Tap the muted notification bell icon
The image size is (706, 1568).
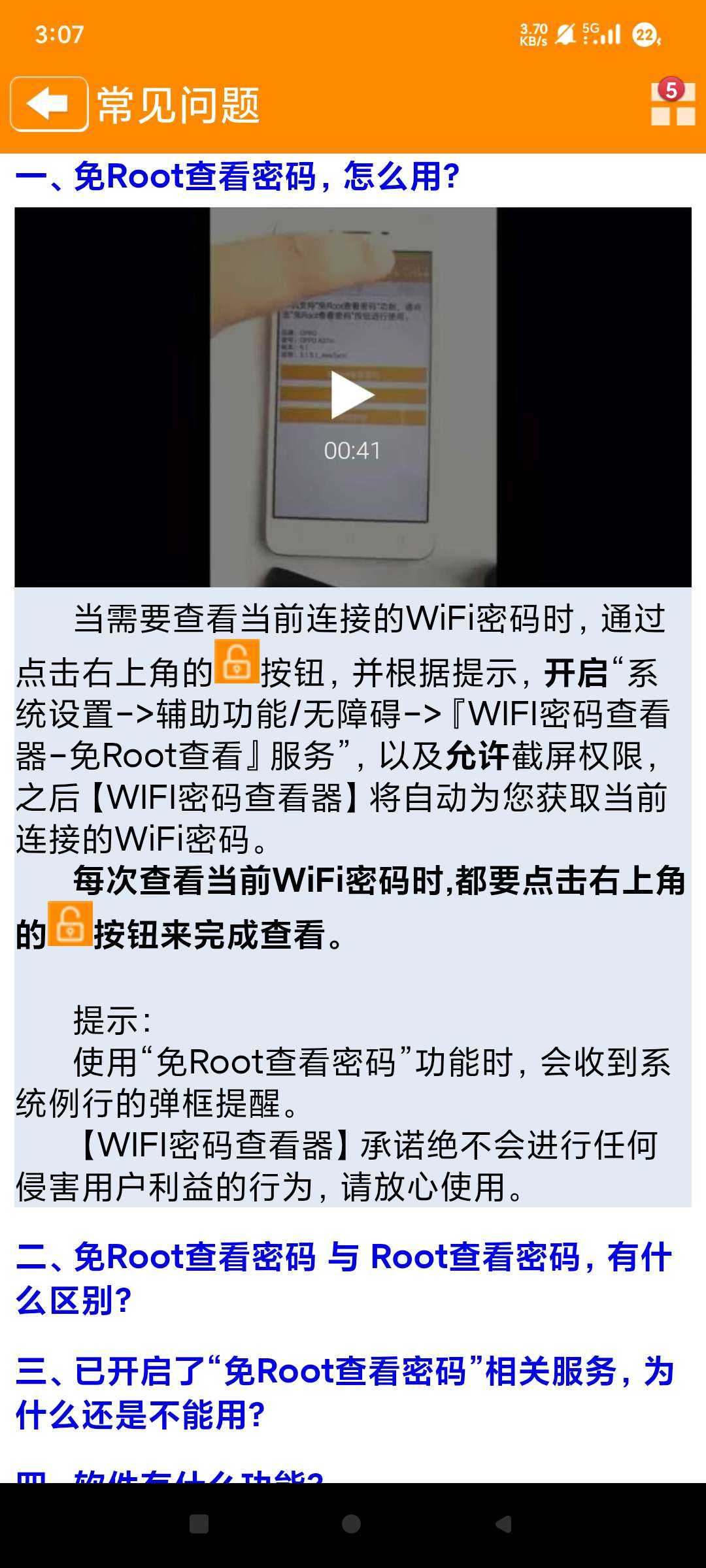click(565, 34)
